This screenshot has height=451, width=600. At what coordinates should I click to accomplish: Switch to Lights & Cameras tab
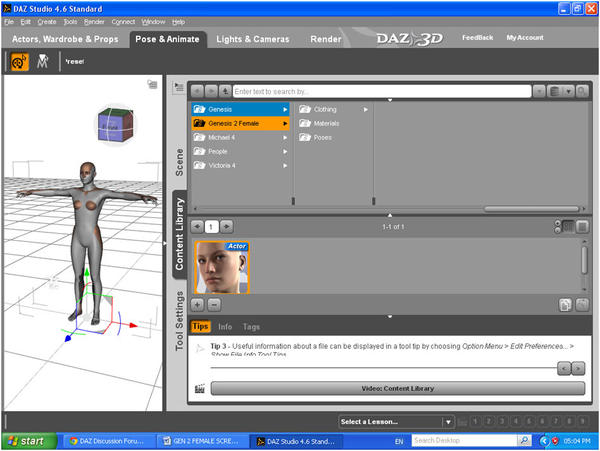[253, 39]
